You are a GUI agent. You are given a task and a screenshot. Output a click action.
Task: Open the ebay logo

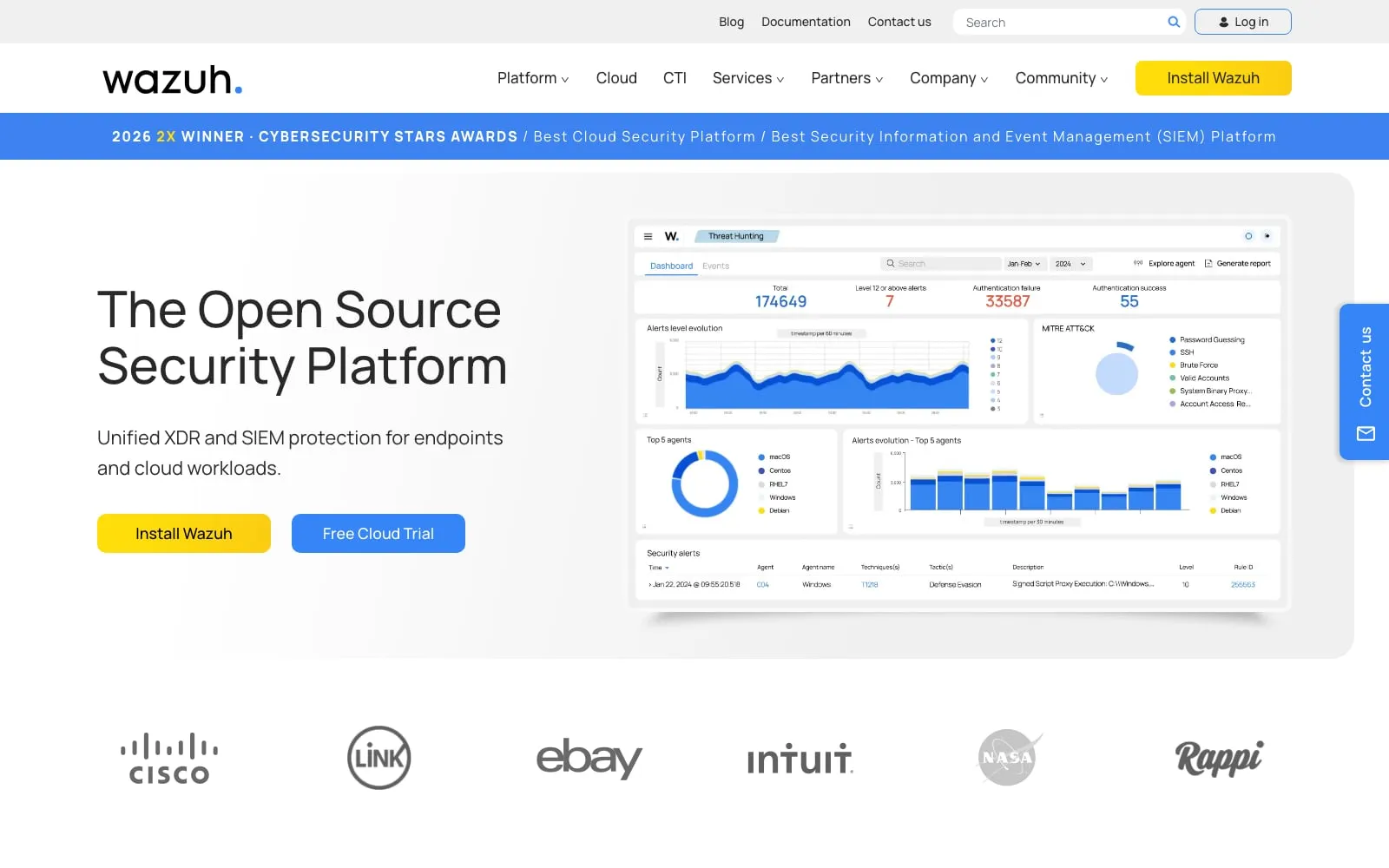589,758
